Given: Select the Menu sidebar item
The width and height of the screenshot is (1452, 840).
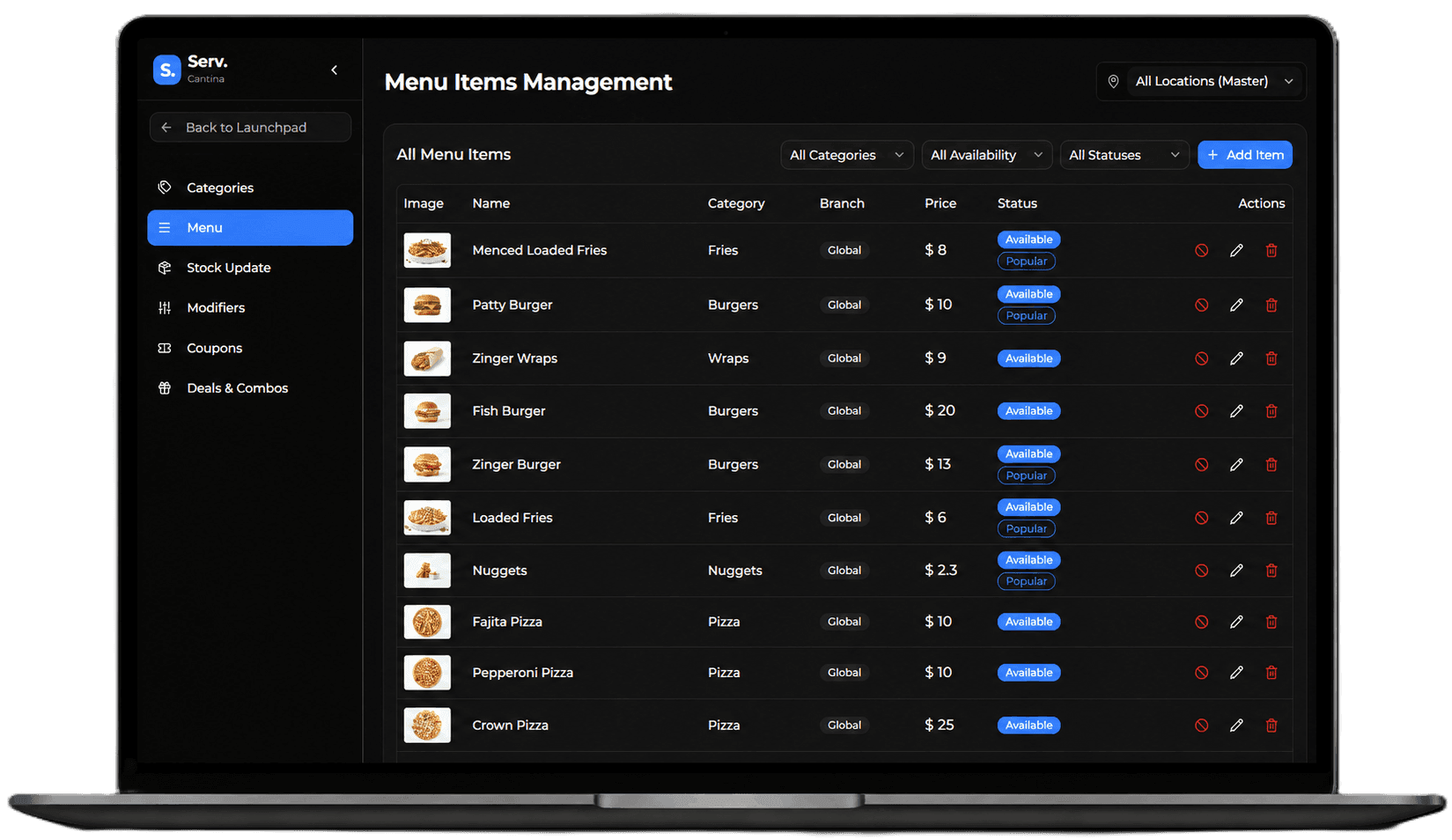Looking at the screenshot, I should (x=250, y=227).
